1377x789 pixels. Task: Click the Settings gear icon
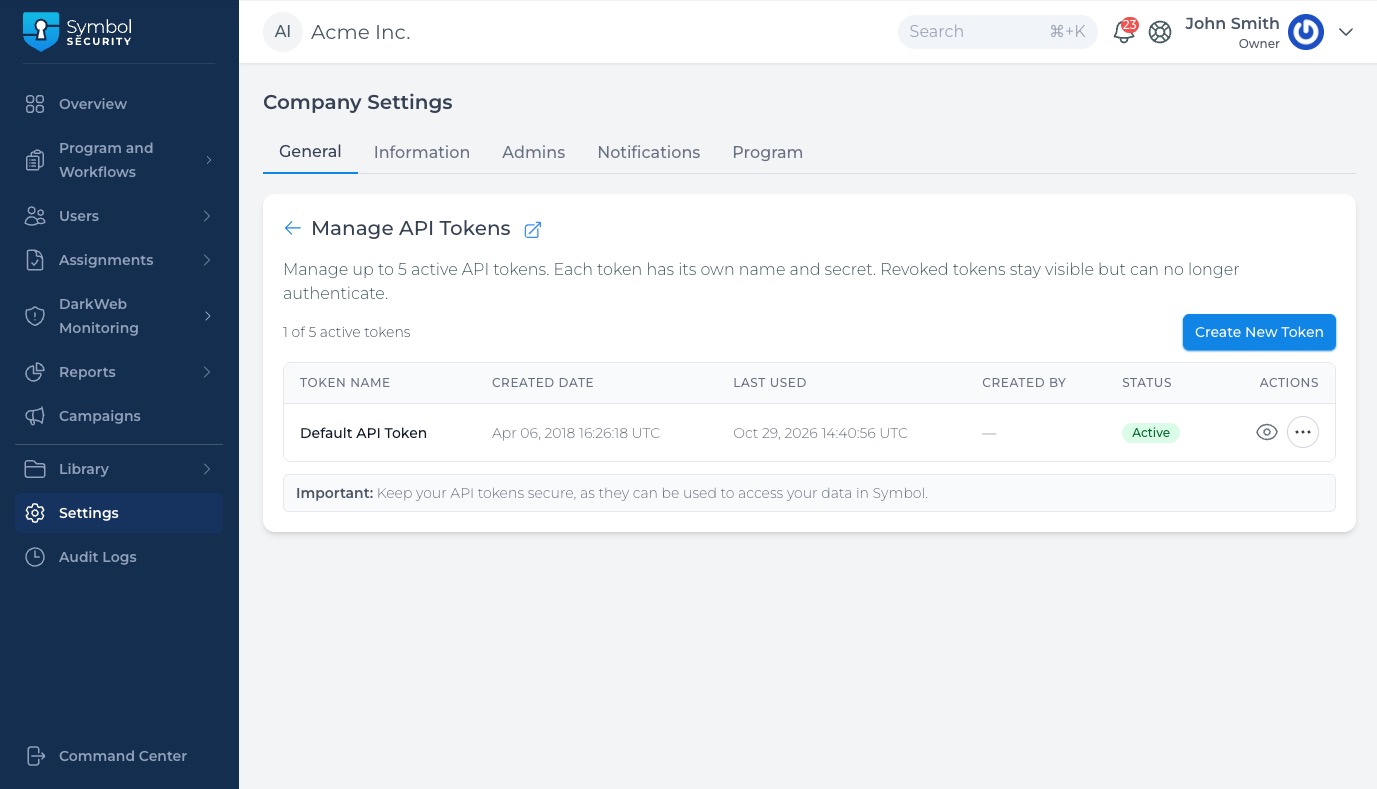(x=35, y=513)
